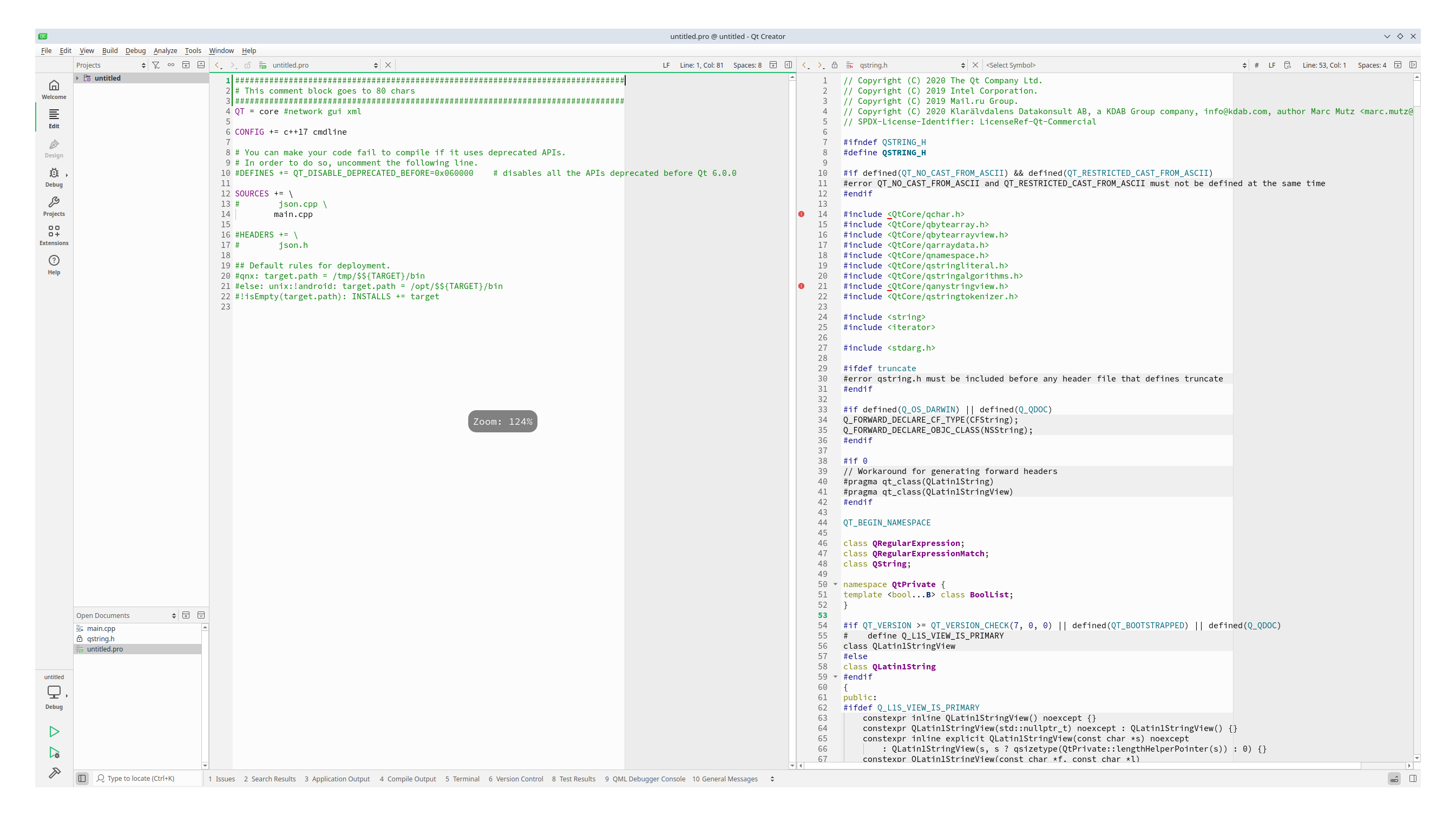Show the Issues output pane
Screen dimensions: 1456x829
[221, 779]
